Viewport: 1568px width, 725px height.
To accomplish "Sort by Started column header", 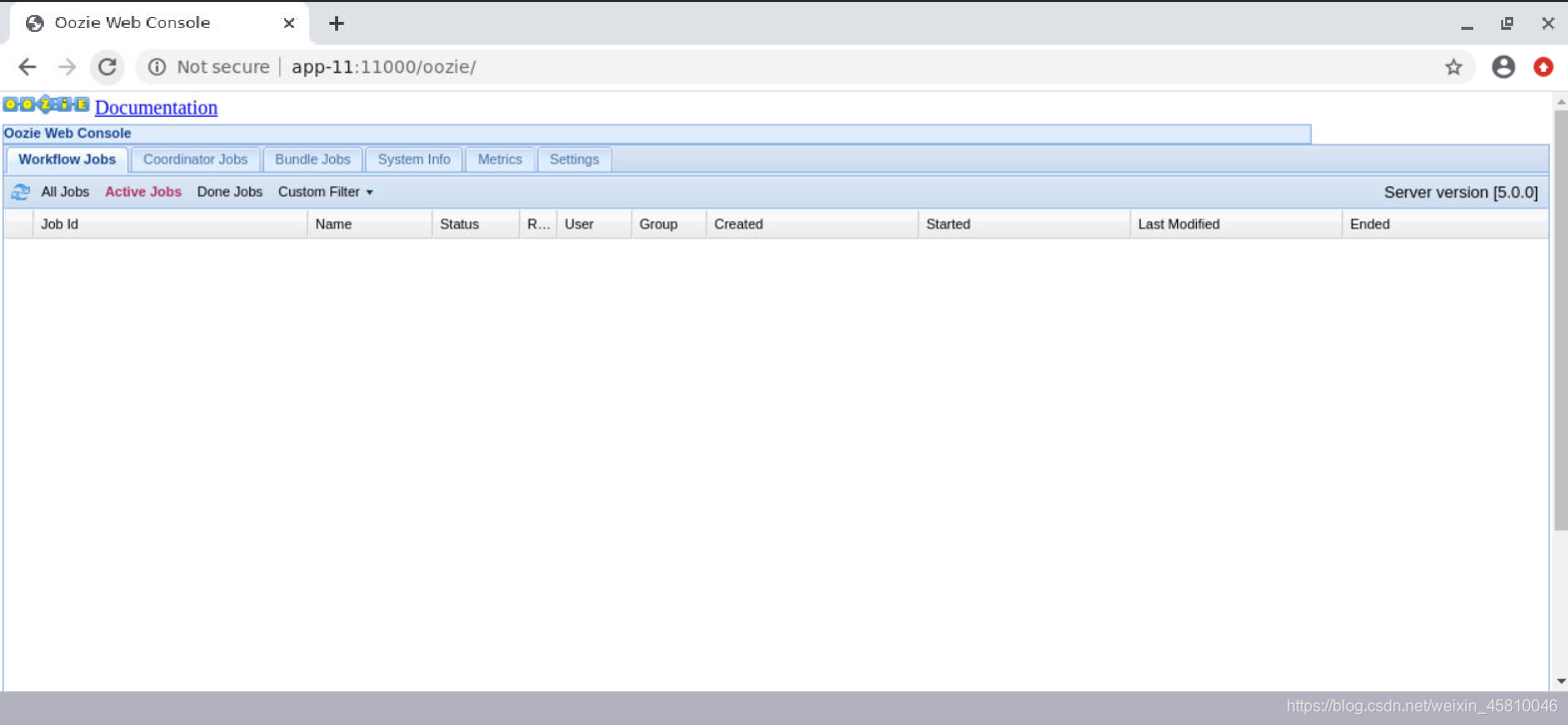I will click(1024, 224).
